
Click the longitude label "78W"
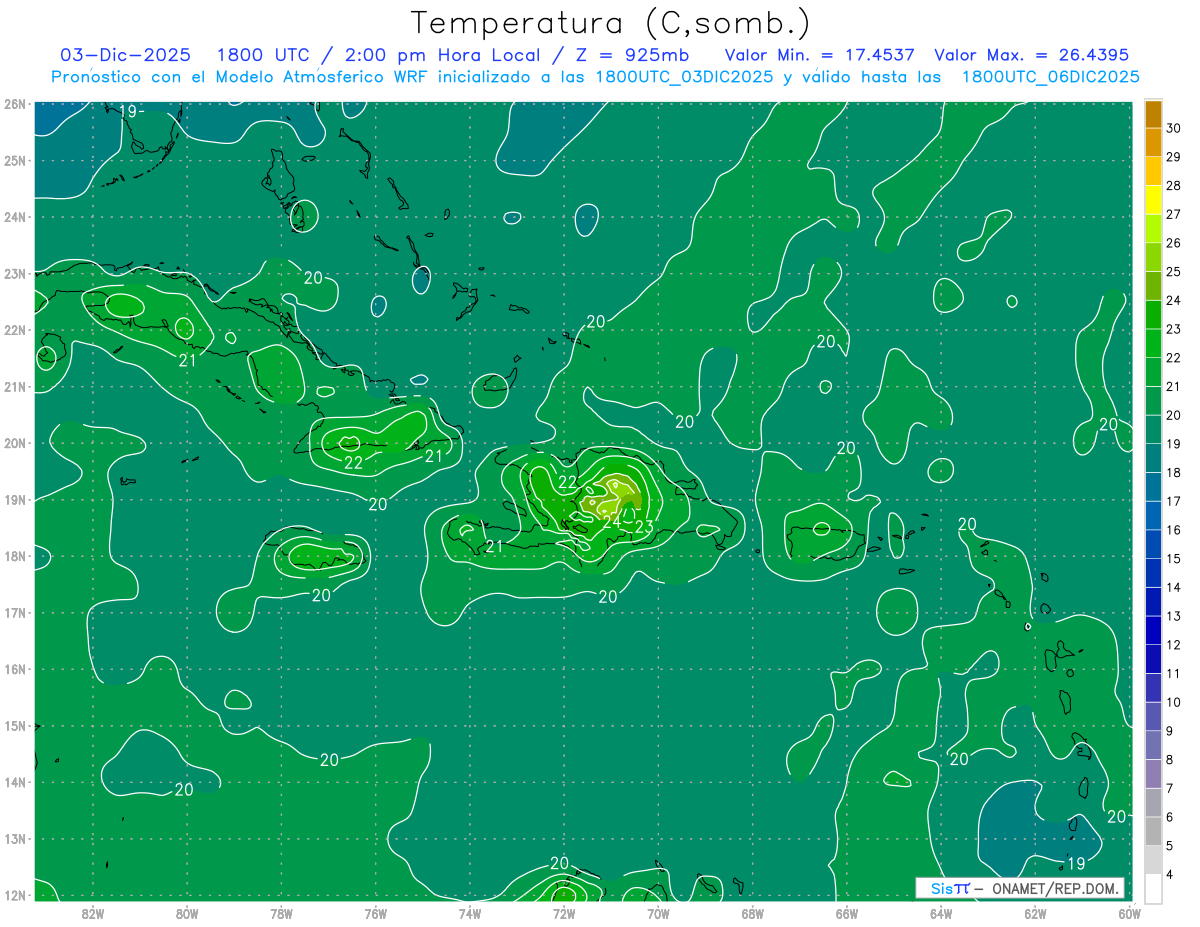tap(281, 912)
